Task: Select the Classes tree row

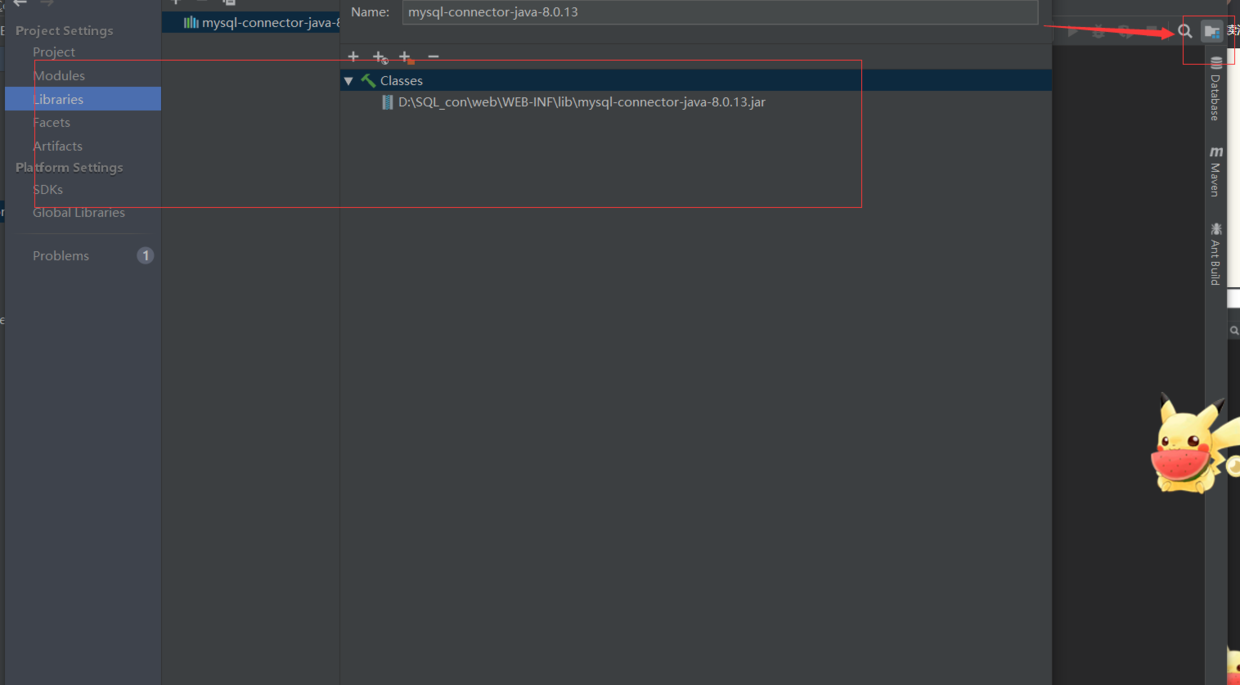Action: 695,80
